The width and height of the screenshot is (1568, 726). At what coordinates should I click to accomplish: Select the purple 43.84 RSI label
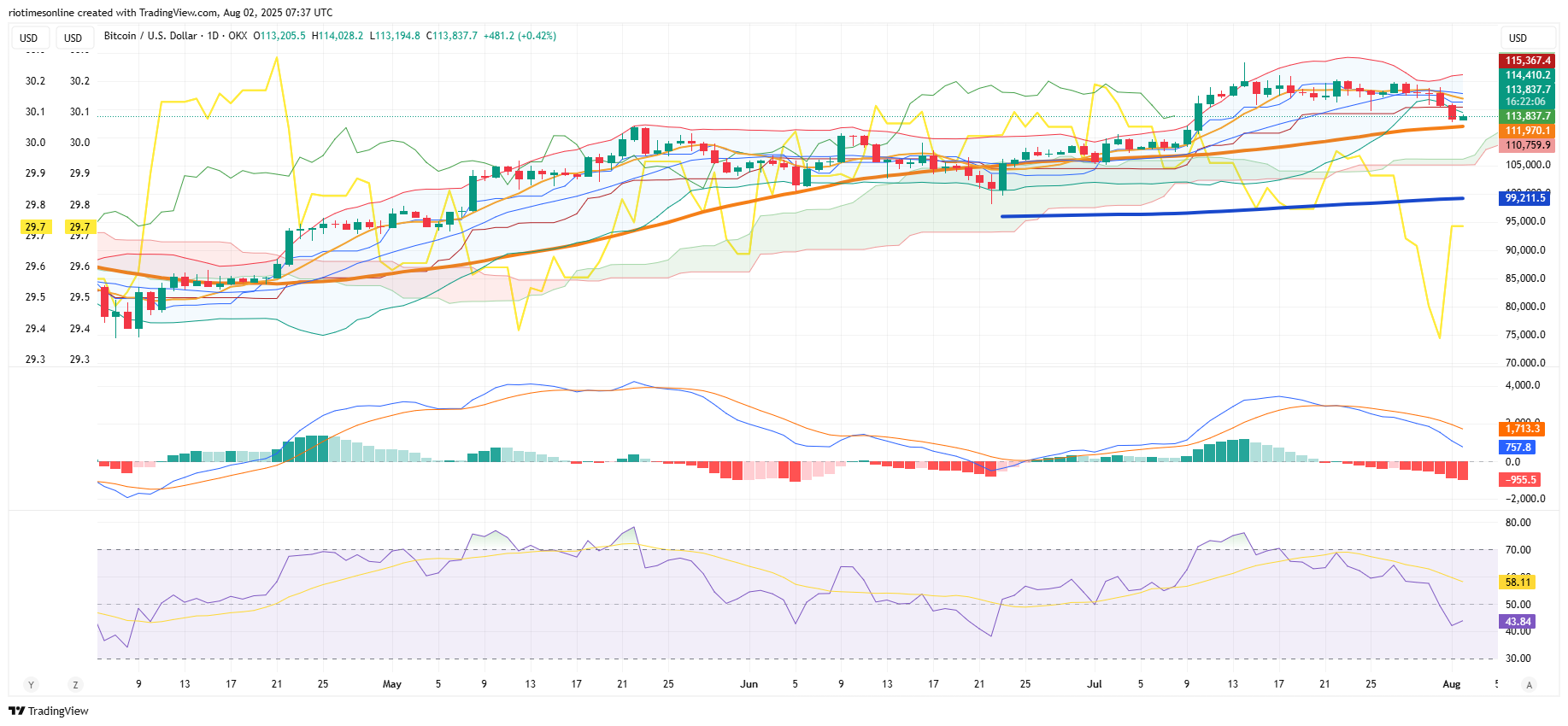[1518, 622]
